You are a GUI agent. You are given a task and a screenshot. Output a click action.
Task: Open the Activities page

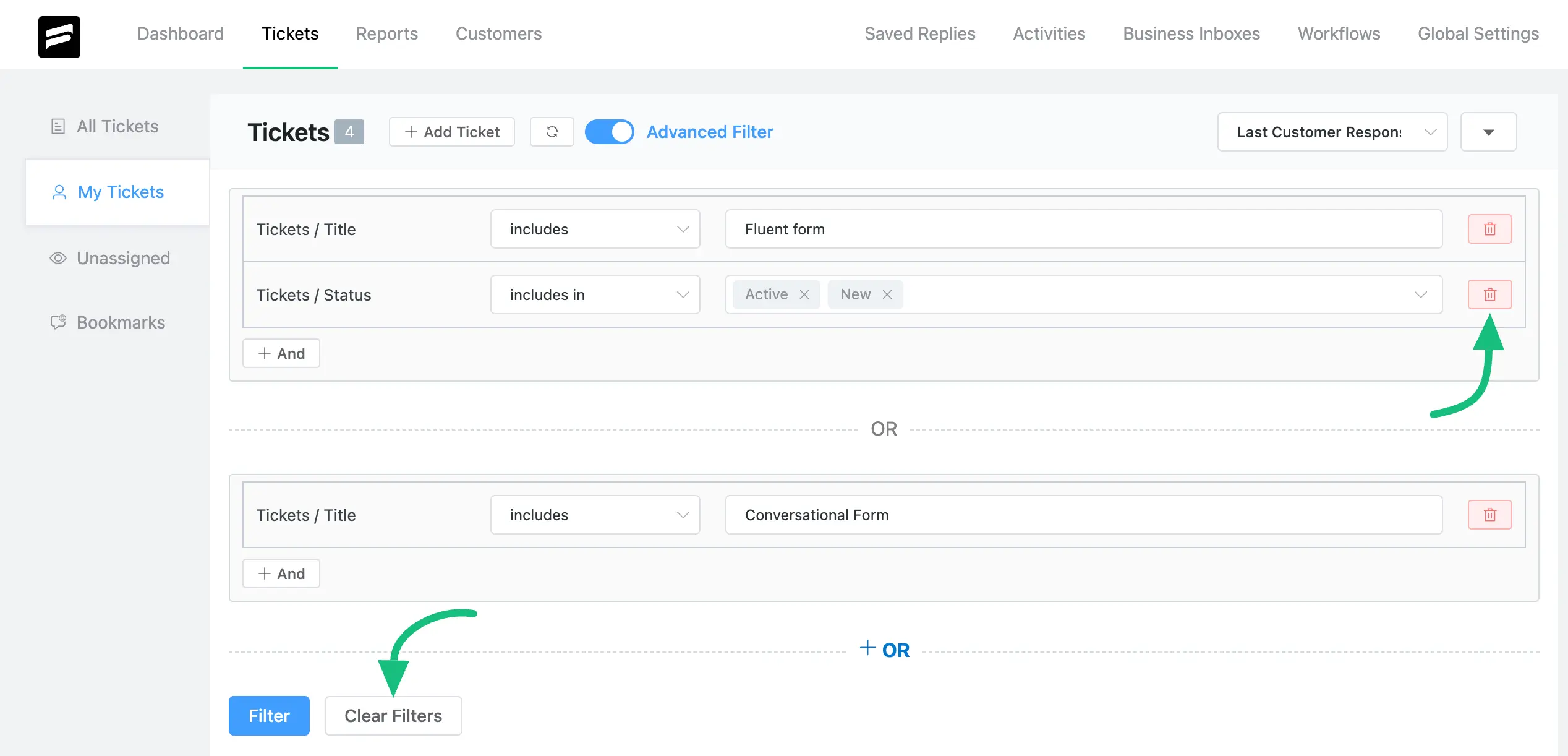pyautogui.click(x=1049, y=33)
